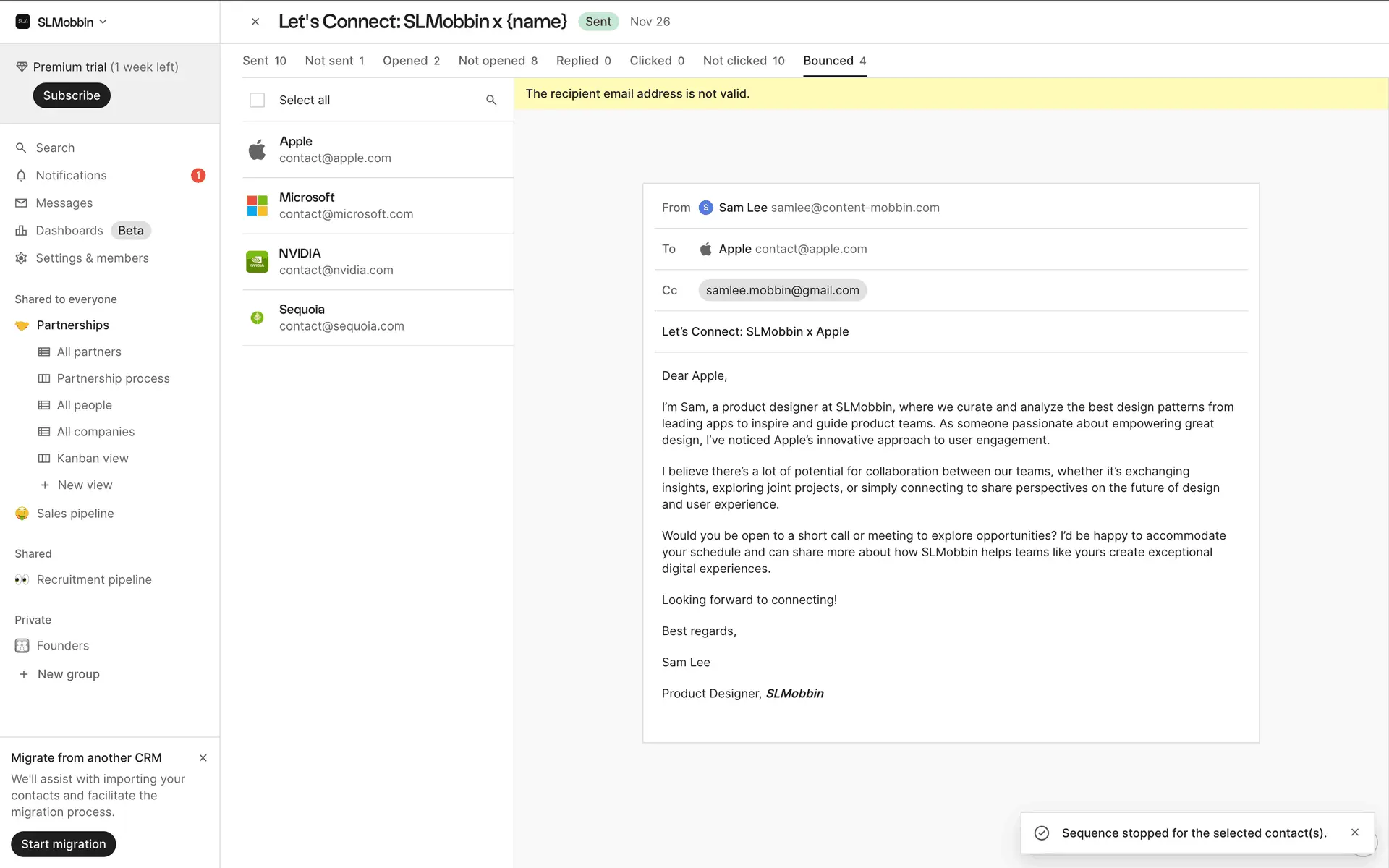Switch to the Not opened tab
Viewport: 1389px width, 868px height.
(x=498, y=61)
